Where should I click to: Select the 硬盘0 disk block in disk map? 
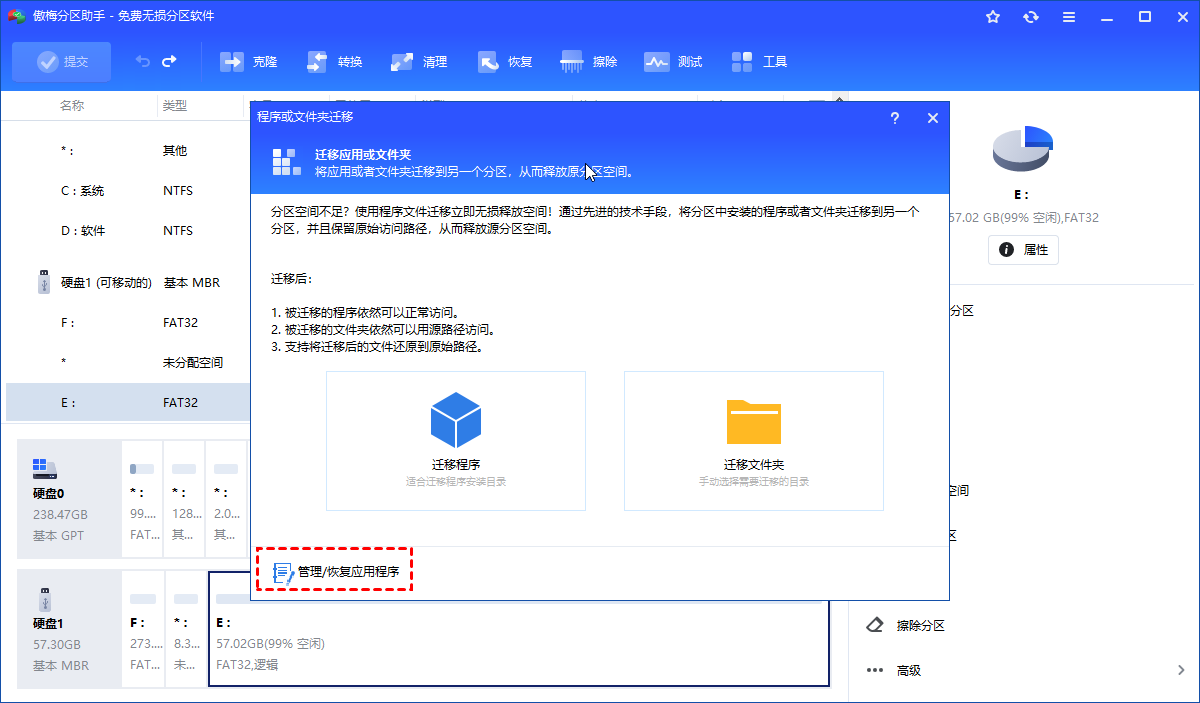pyautogui.click(x=70, y=499)
